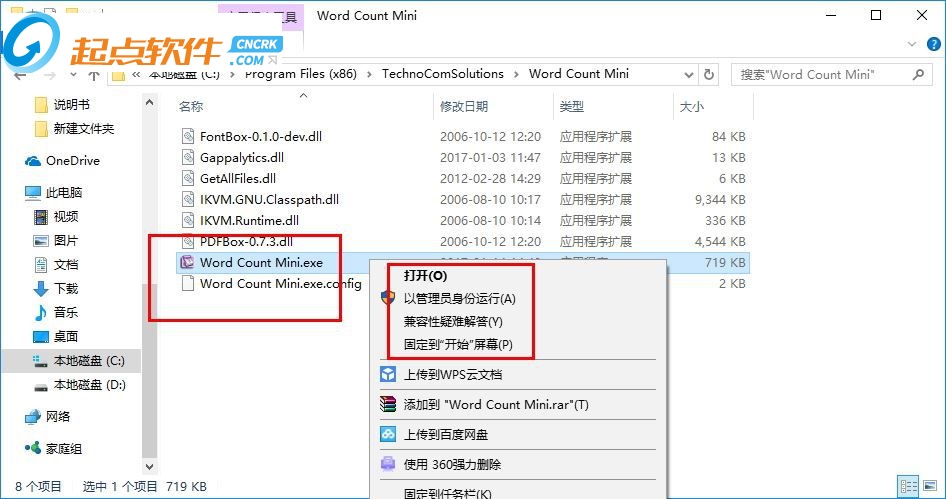
Task: Choose 固定到"开始"屏幕(P) in context menu
Action: (458, 345)
